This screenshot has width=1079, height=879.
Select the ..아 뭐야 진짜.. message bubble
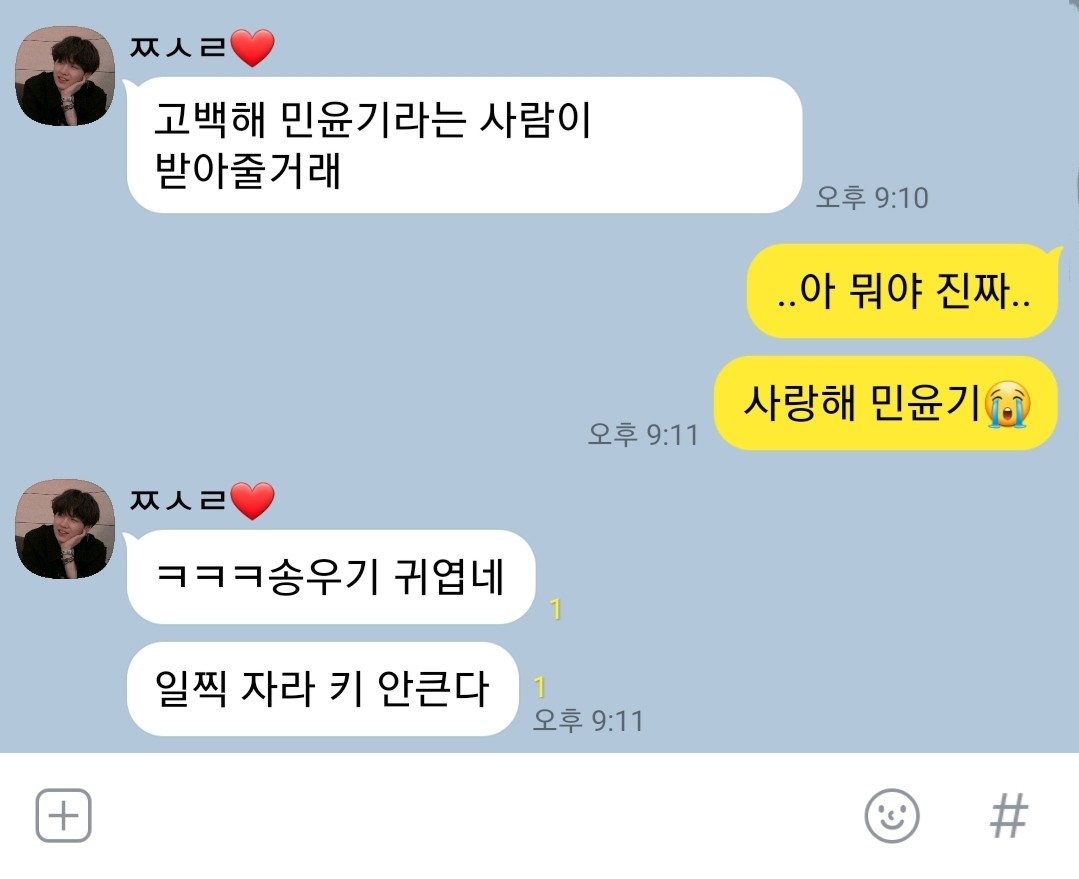coord(903,291)
